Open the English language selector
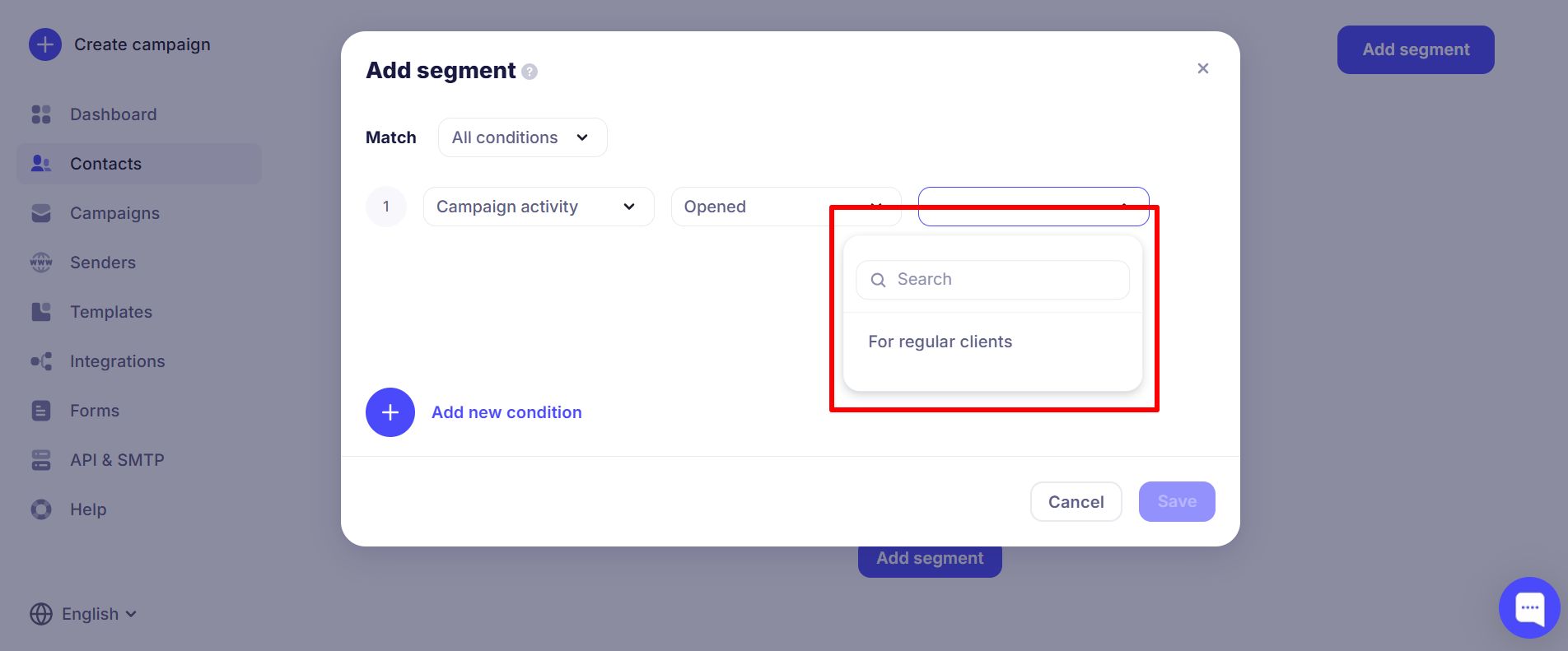The image size is (1568, 651). point(83,614)
